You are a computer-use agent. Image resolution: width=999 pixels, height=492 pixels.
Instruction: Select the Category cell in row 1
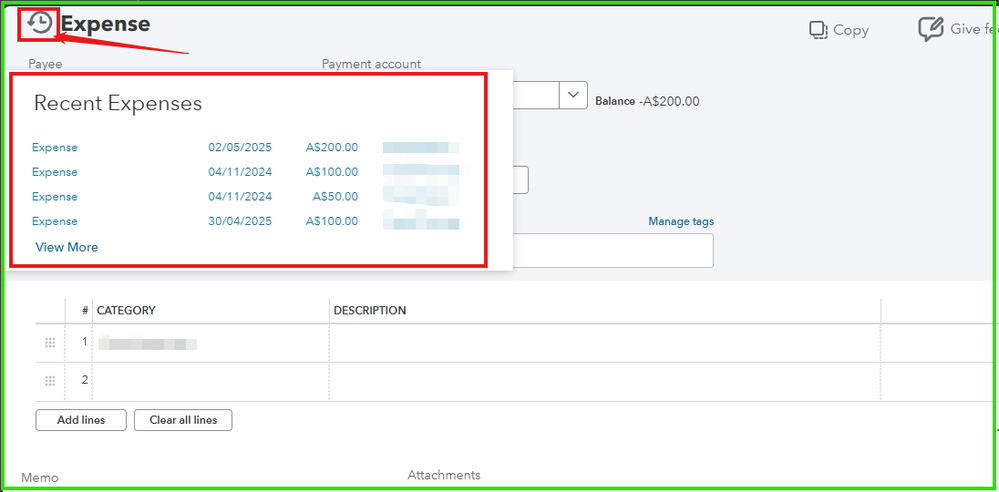pyautogui.click(x=211, y=343)
